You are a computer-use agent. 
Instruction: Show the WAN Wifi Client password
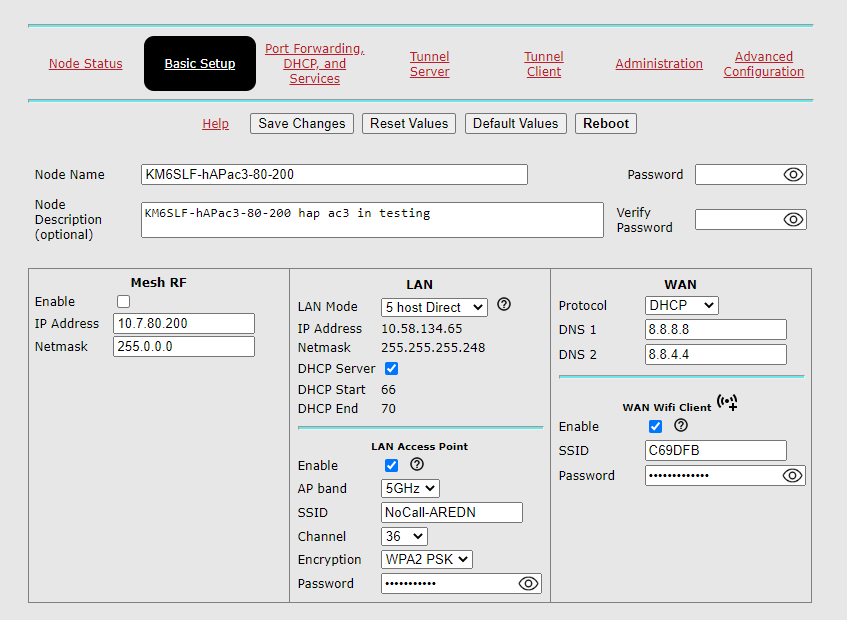tap(795, 475)
